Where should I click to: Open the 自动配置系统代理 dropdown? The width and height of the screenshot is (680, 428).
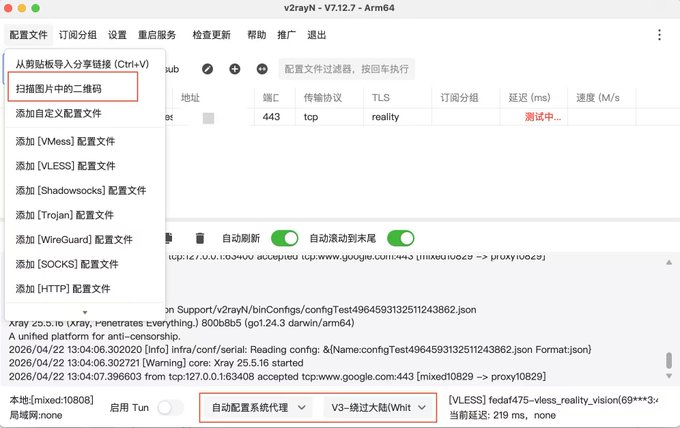tap(258, 408)
